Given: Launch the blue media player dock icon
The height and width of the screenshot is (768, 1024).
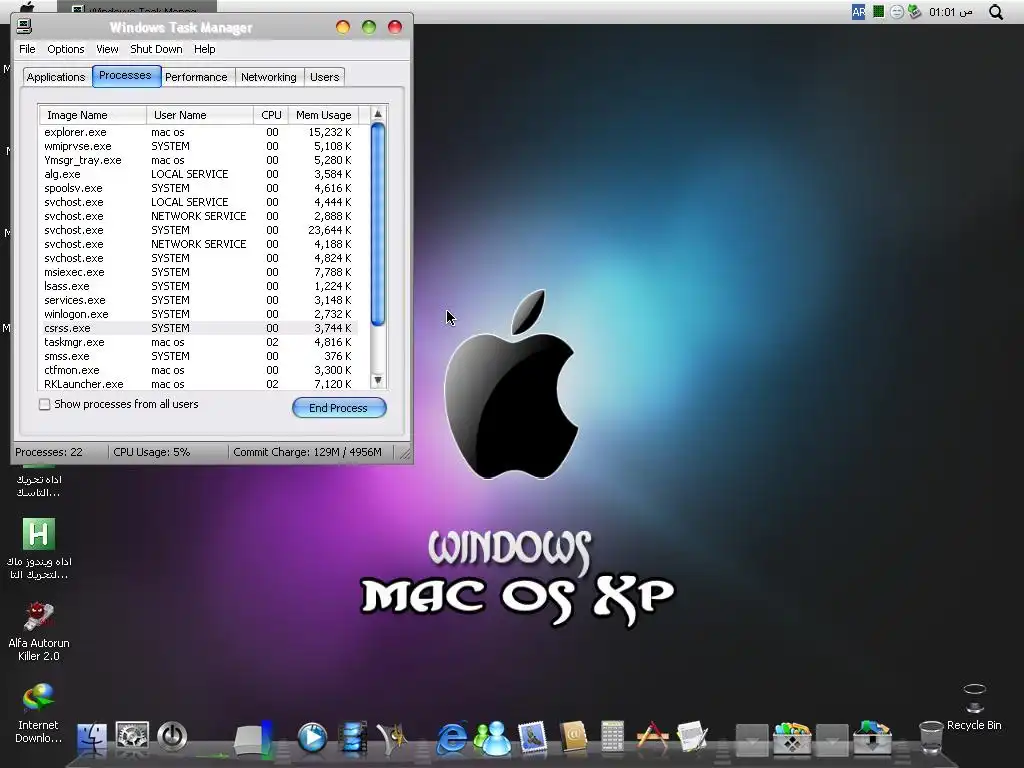Looking at the screenshot, I should (x=312, y=737).
